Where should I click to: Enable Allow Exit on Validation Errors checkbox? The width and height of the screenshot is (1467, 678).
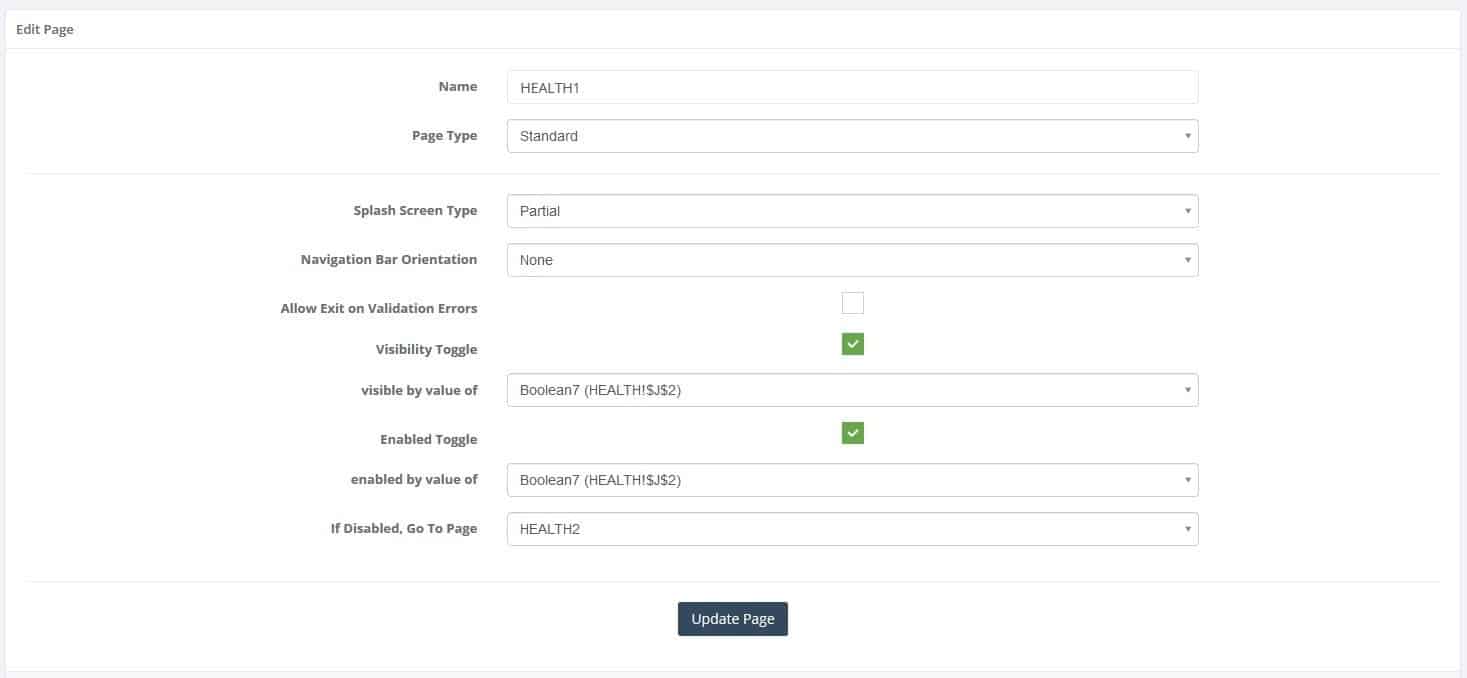coord(852,303)
